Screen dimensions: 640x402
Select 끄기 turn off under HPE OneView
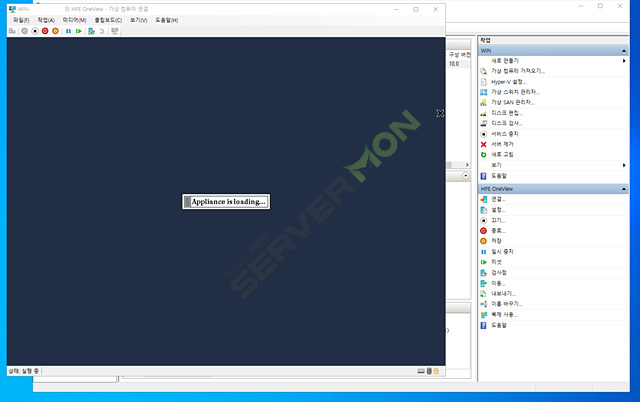click(498, 220)
